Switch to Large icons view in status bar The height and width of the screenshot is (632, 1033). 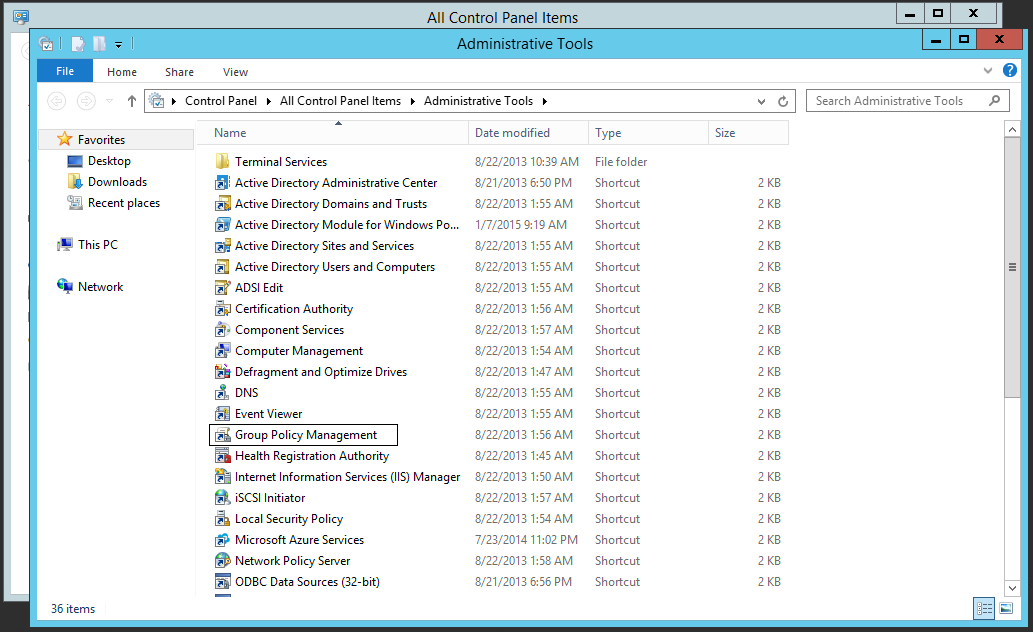(1006, 608)
